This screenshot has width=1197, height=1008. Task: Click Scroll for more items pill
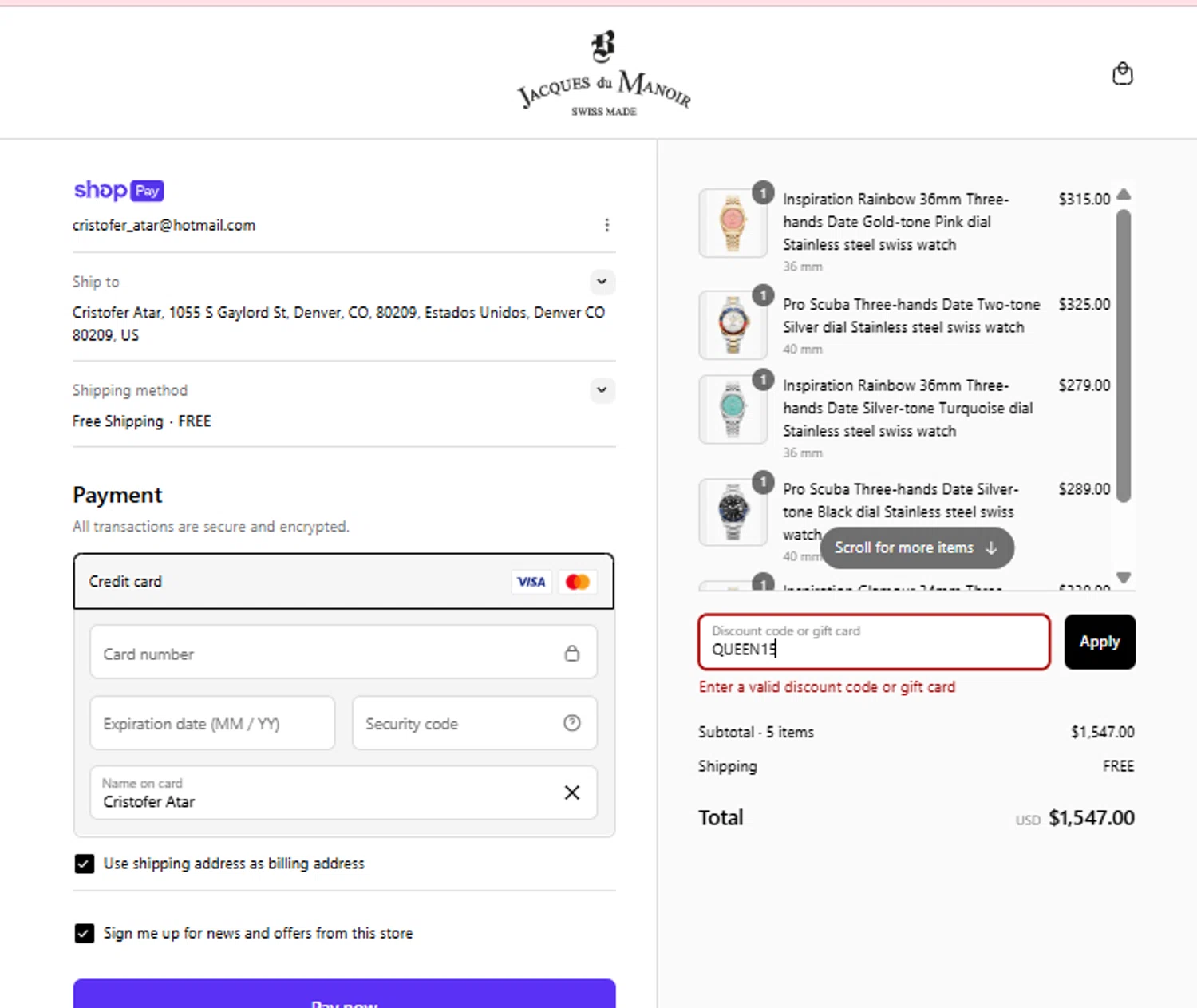[917, 547]
